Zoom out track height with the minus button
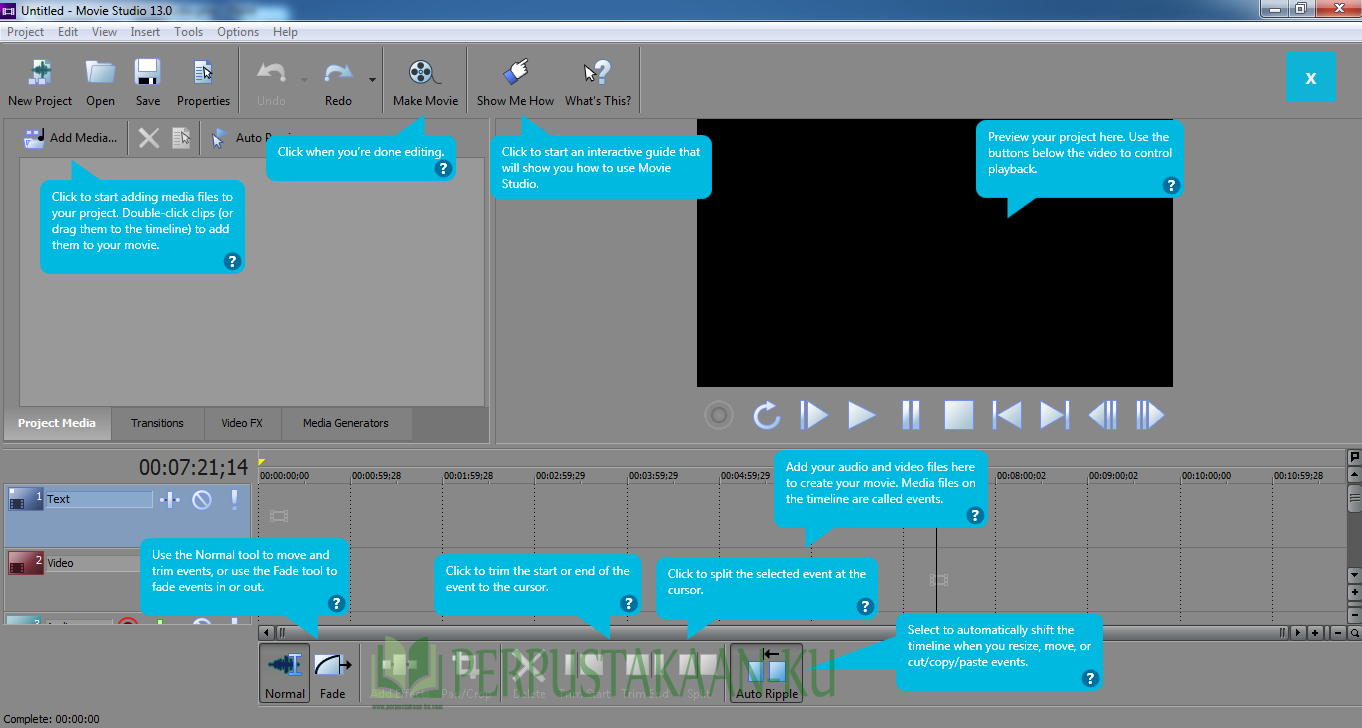 pyautogui.click(x=1355, y=615)
